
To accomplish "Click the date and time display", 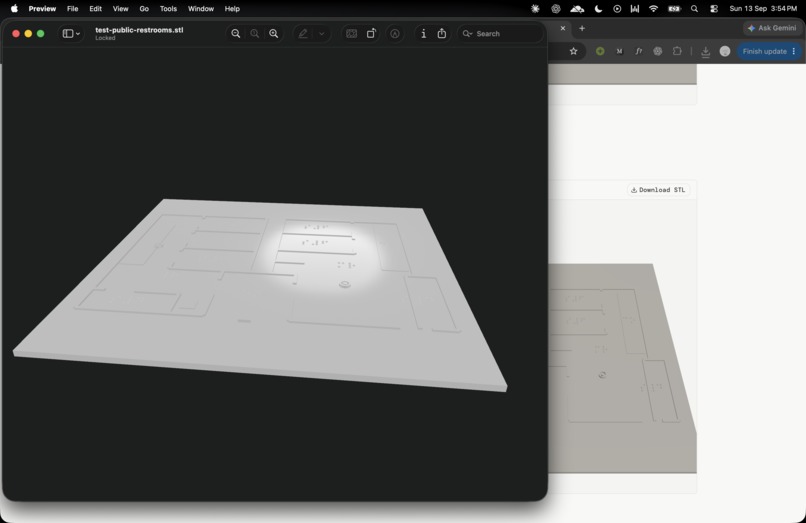I will (763, 9).
